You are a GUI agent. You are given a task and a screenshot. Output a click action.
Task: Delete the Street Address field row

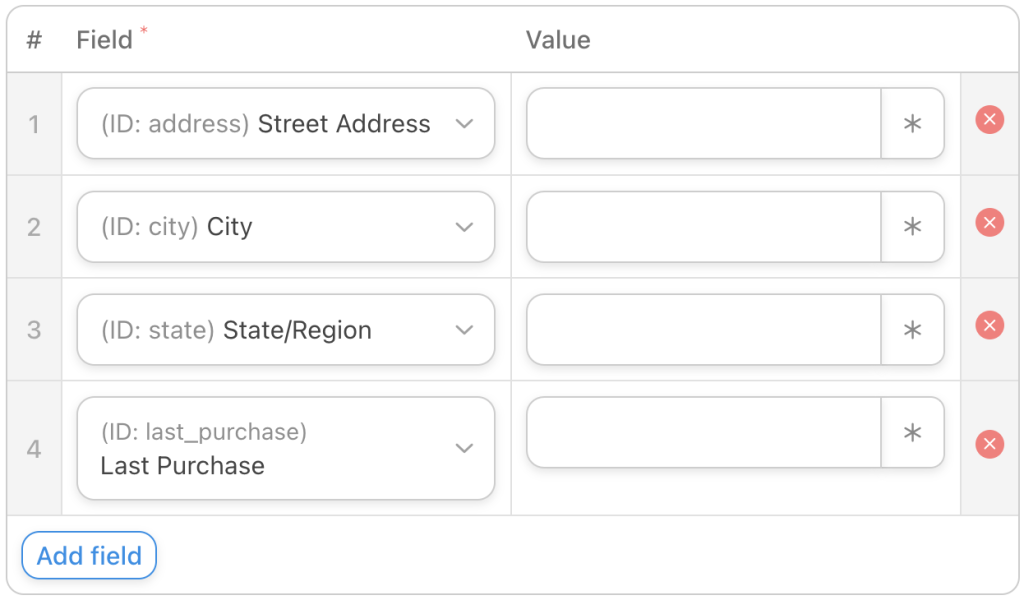click(989, 119)
